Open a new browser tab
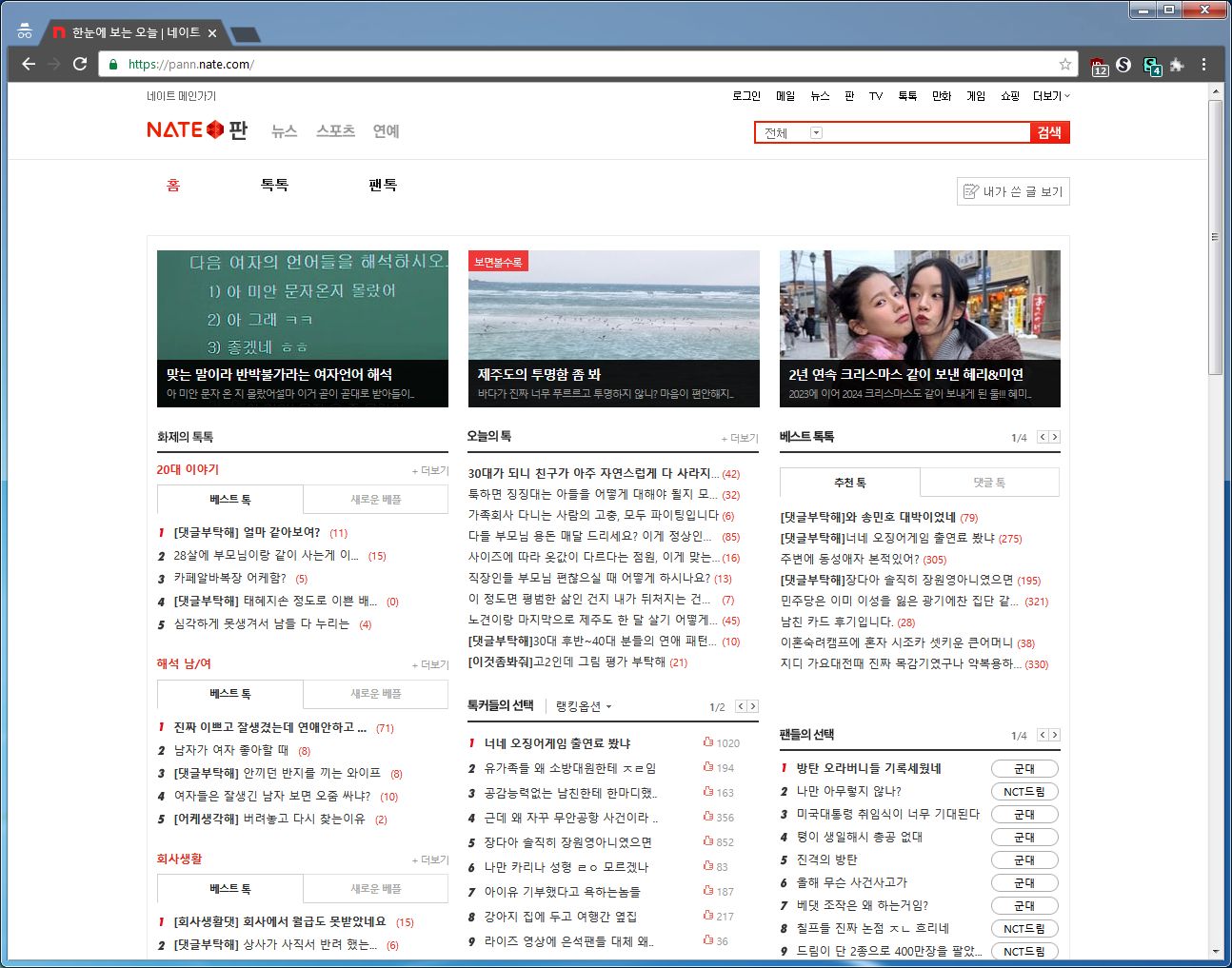1232x968 pixels. tap(245, 34)
